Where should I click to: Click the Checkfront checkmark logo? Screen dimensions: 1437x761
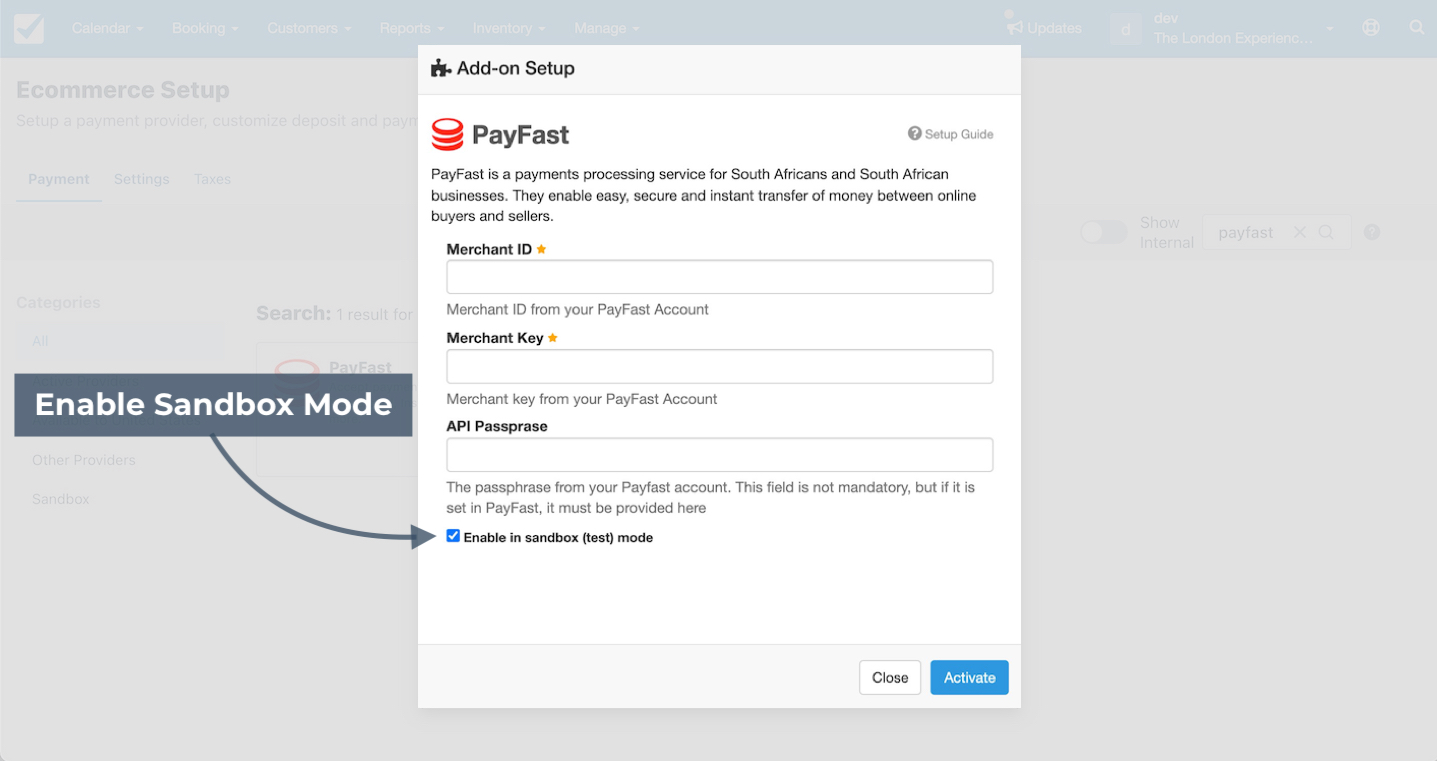pyautogui.click(x=29, y=29)
